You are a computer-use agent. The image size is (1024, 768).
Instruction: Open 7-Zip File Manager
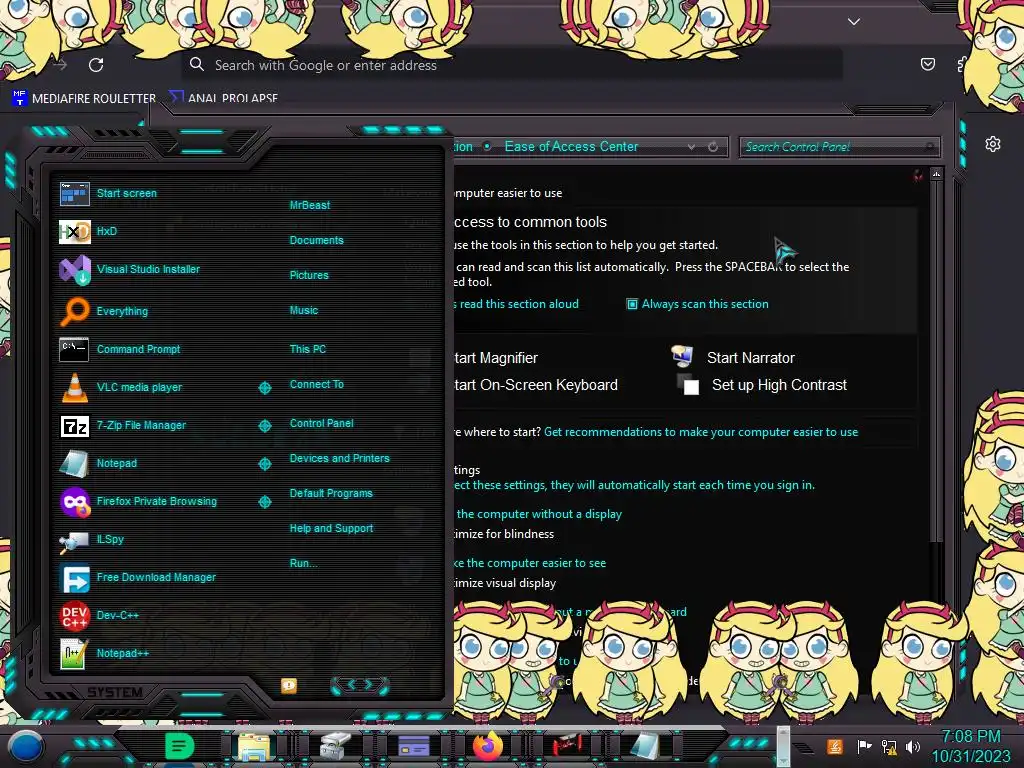coord(123,425)
